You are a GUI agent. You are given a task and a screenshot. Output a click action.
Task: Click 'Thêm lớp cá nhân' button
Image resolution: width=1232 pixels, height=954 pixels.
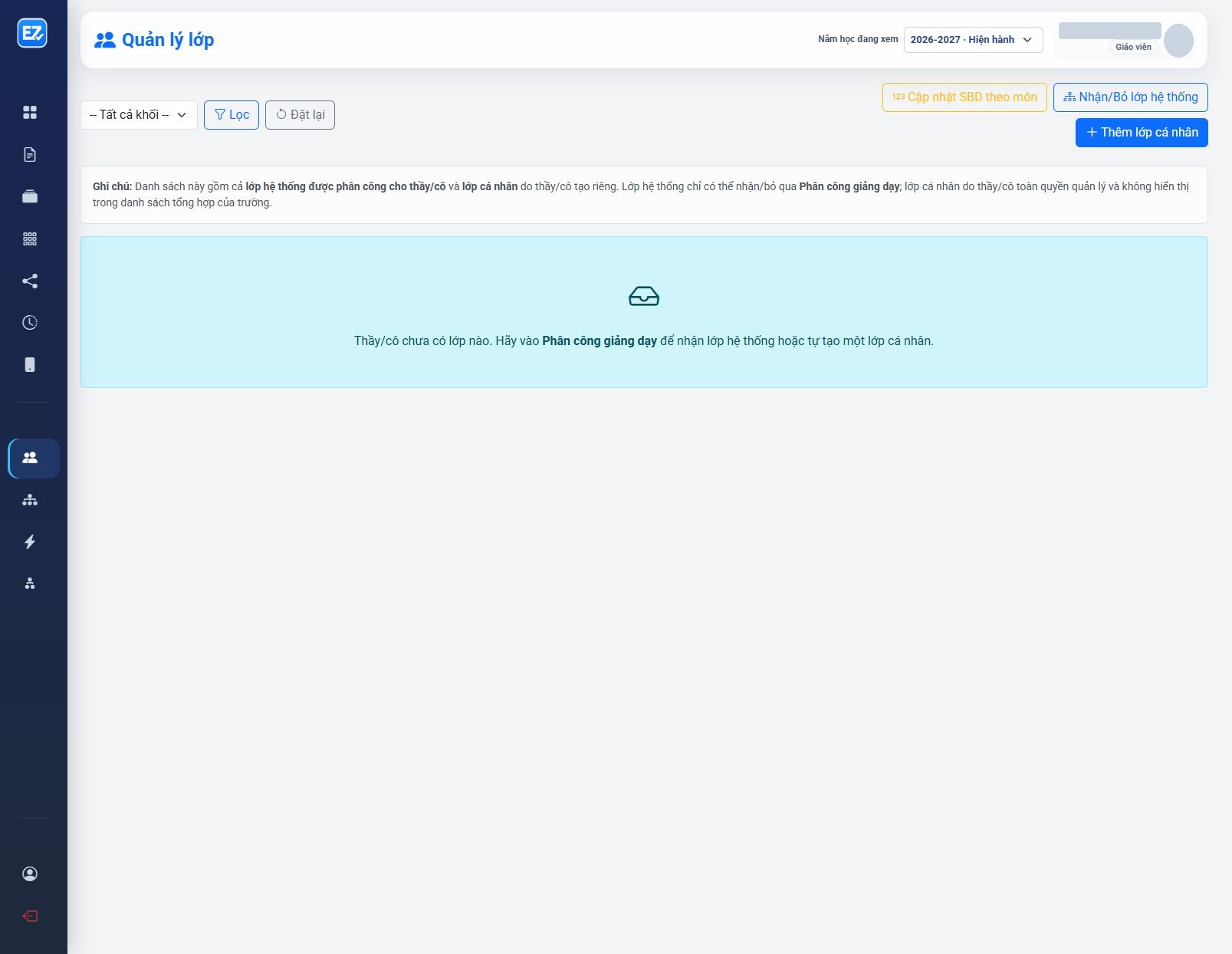pyautogui.click(x=1142, y=133)
